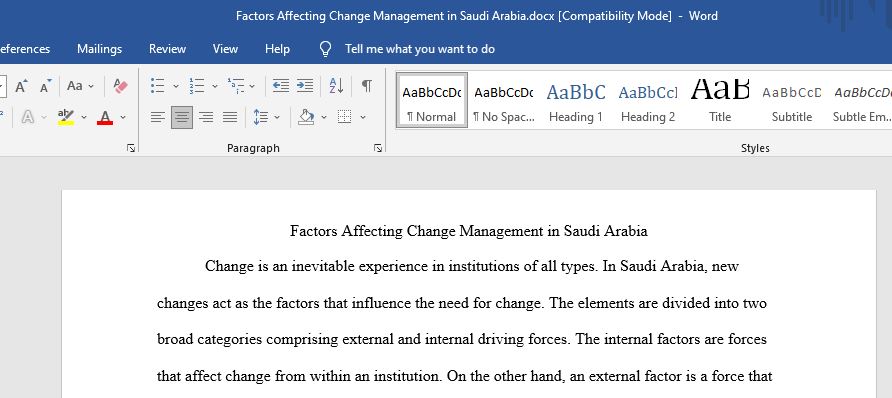The width and height of the screenshot is (892, 398).
Task: Open the borders dropdown arrow
Action: [x=362, y=117]
